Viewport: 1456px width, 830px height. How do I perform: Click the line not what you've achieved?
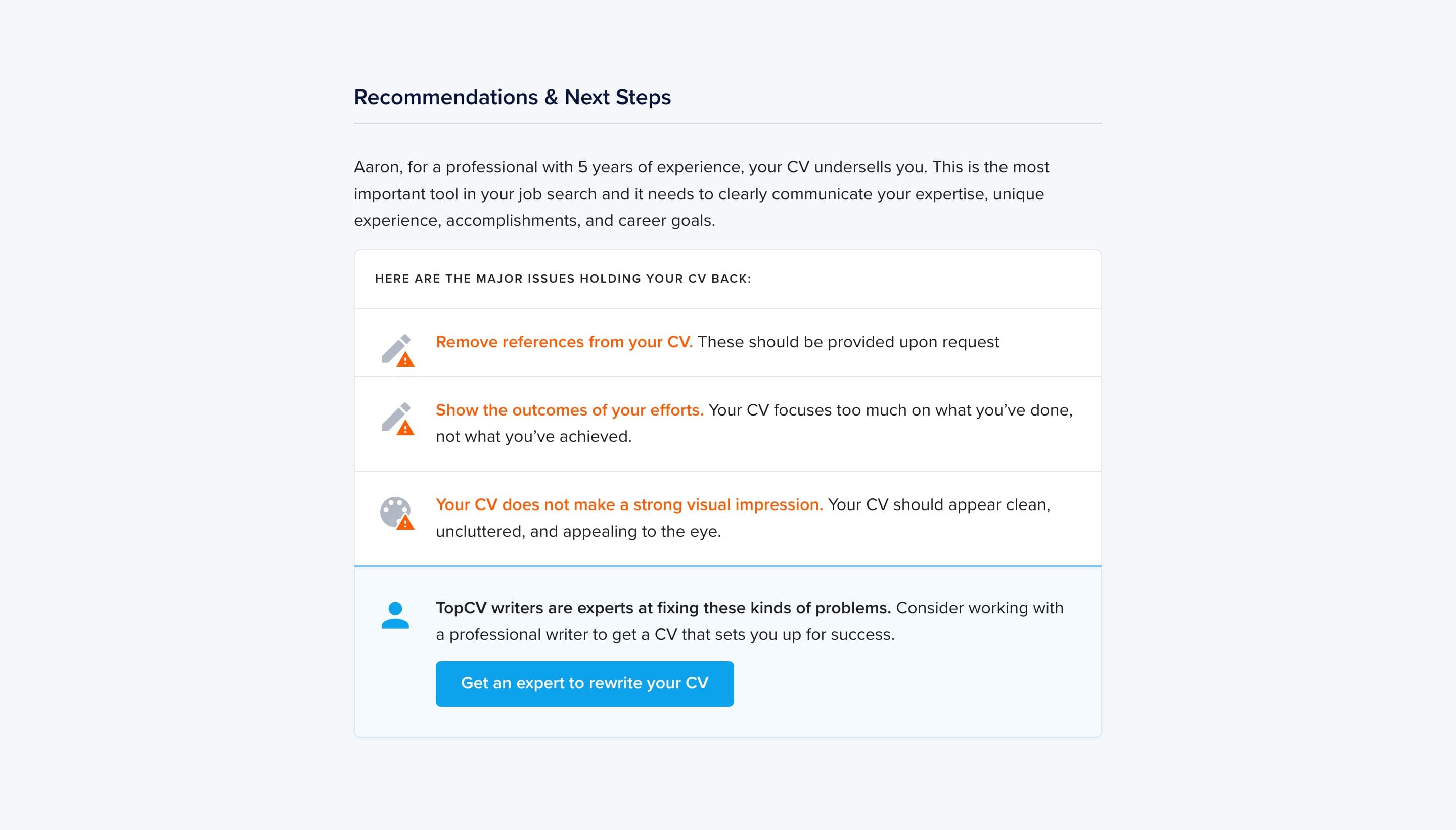[x=533, y=437]
